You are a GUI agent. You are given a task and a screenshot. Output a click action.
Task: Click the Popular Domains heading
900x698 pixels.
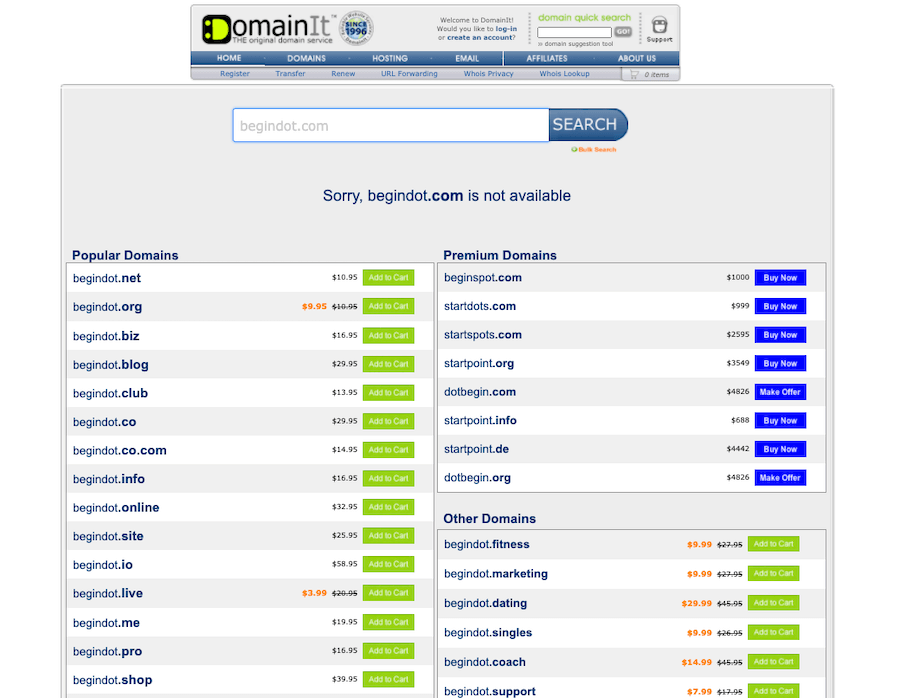(x=125, y=255)
